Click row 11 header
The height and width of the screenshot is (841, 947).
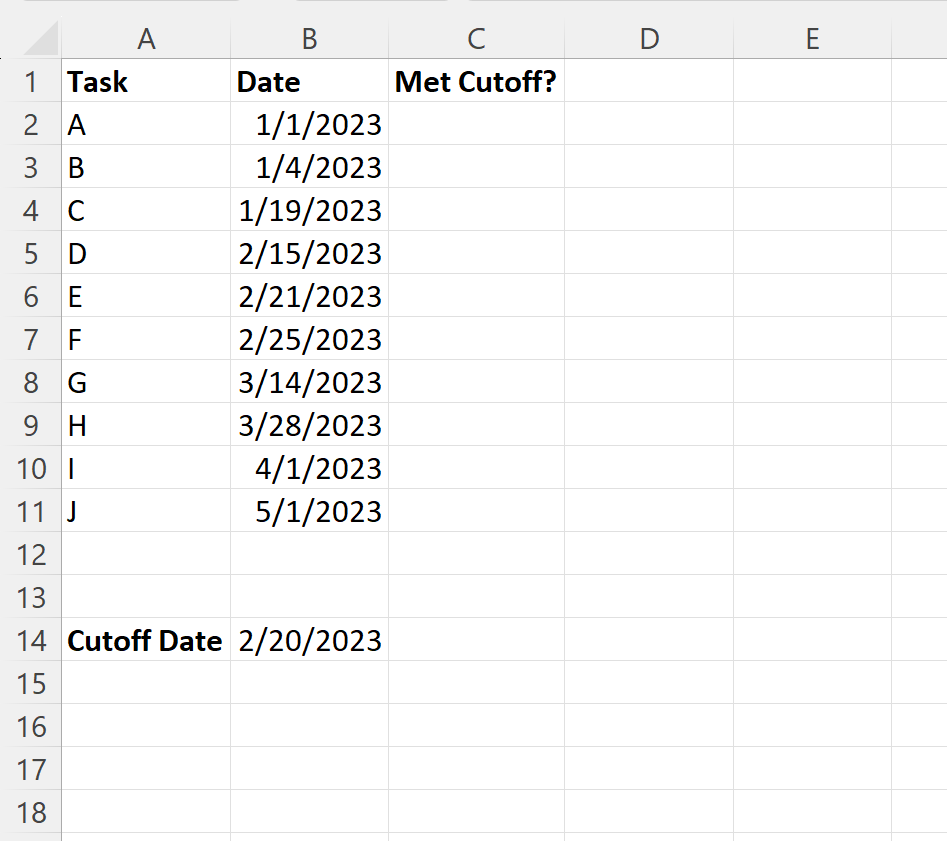[x=32, y=511]
